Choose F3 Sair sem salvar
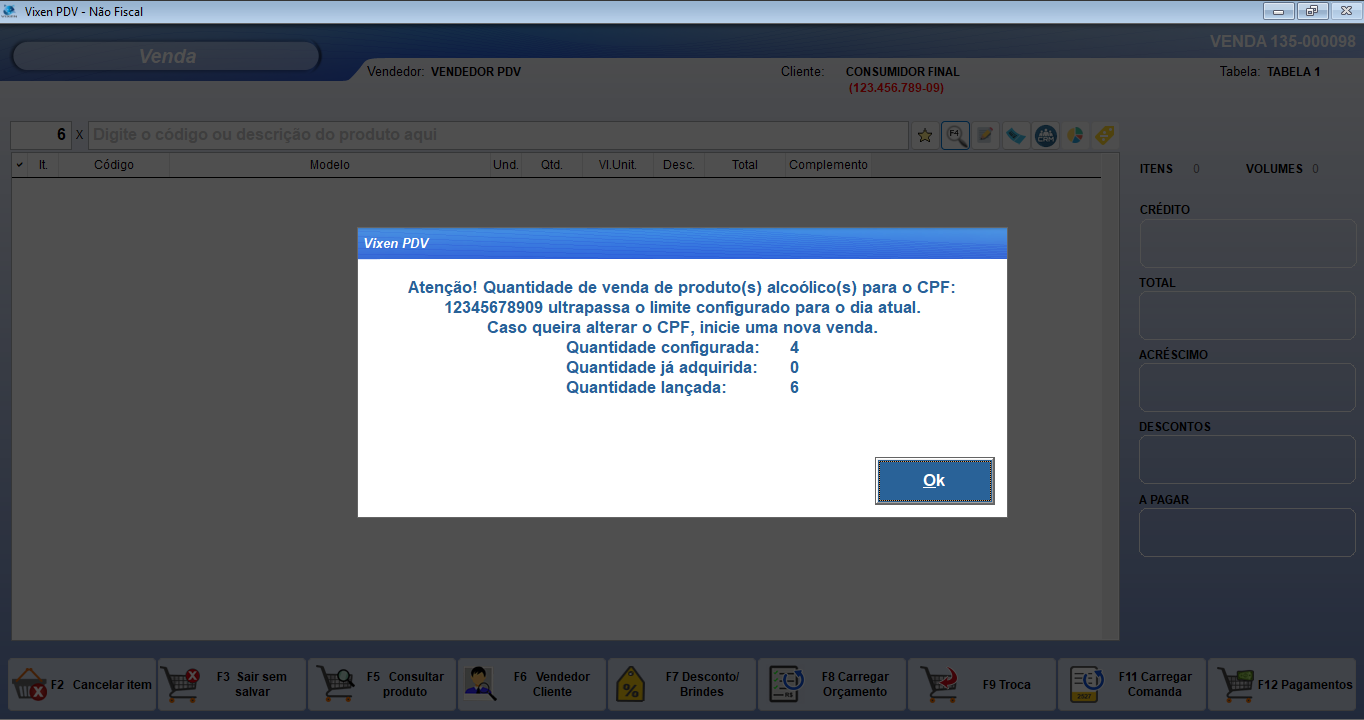 click(x=232, y=685)
